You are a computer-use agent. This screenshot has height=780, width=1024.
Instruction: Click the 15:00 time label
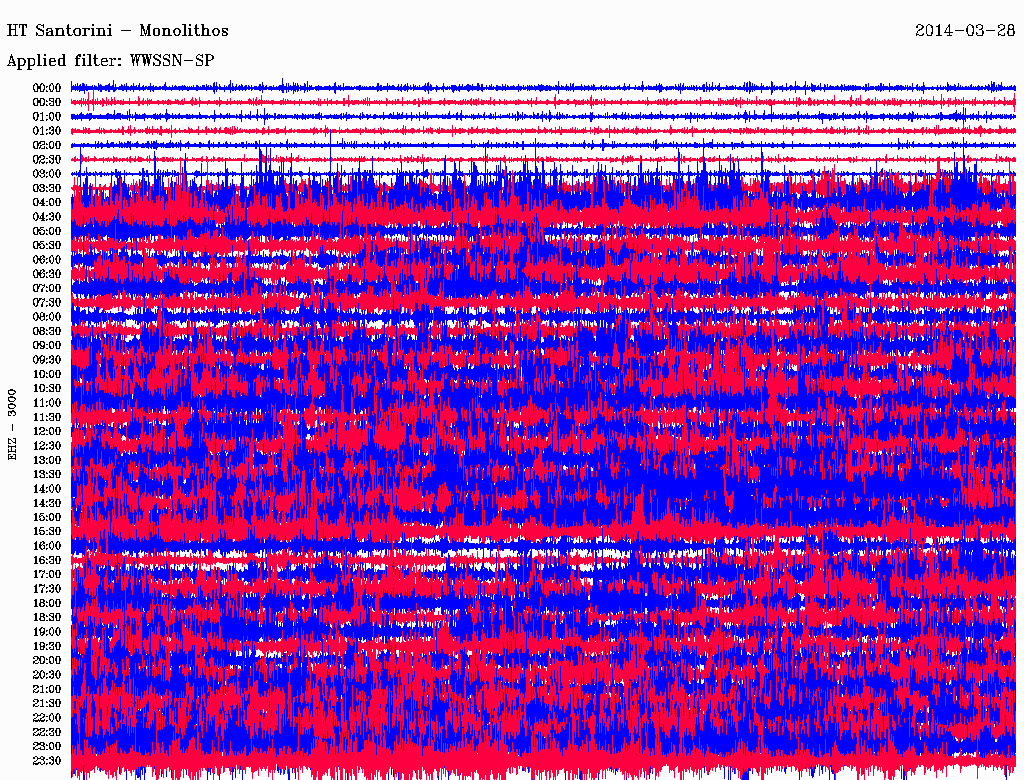(47, 517)
